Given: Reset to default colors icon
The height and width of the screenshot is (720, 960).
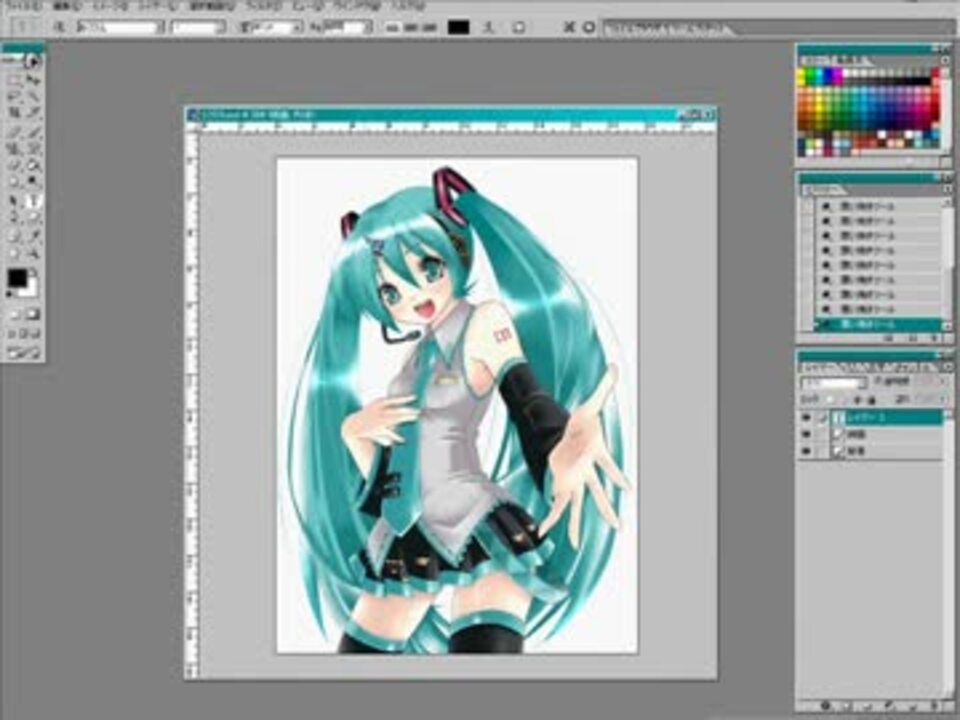Looking at the screenshot, I should [10, 296].
